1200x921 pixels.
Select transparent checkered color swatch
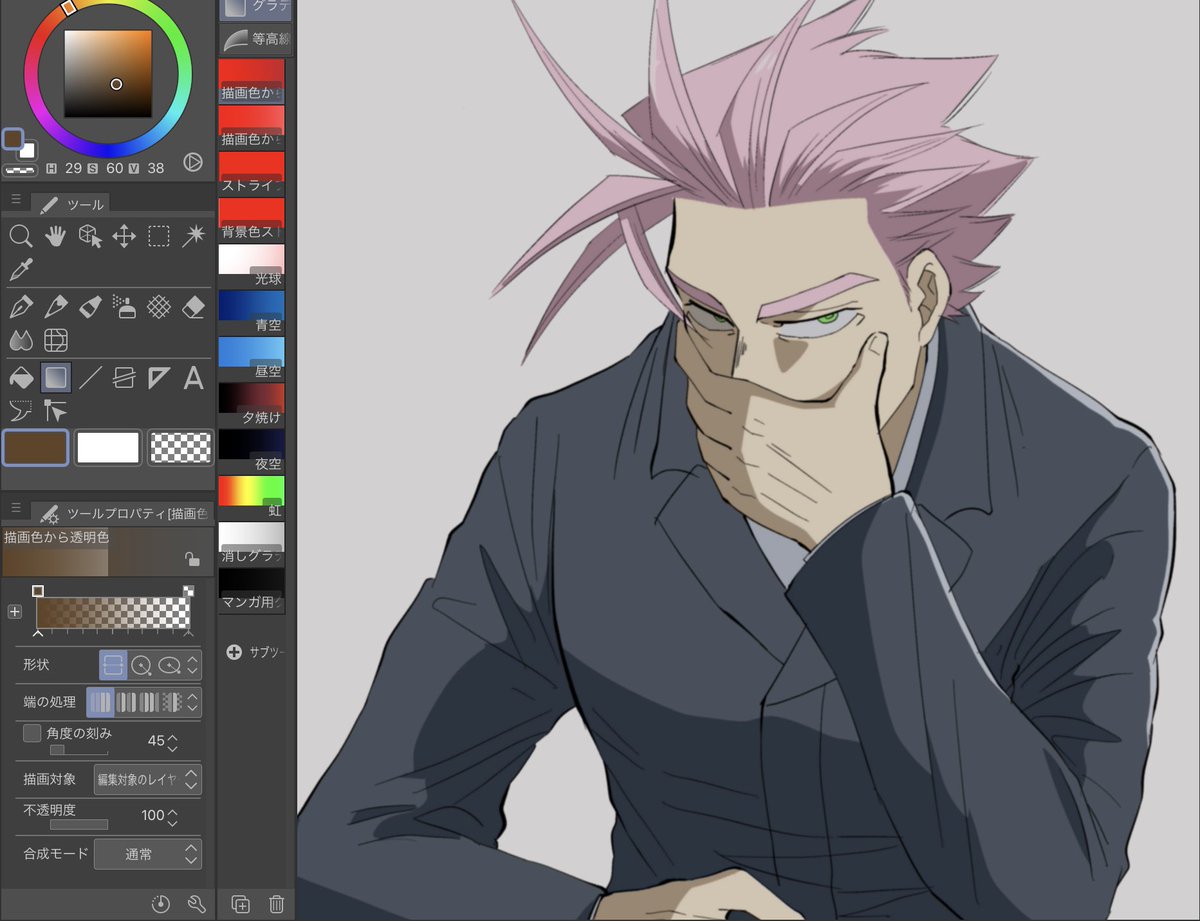click(181, 448)
